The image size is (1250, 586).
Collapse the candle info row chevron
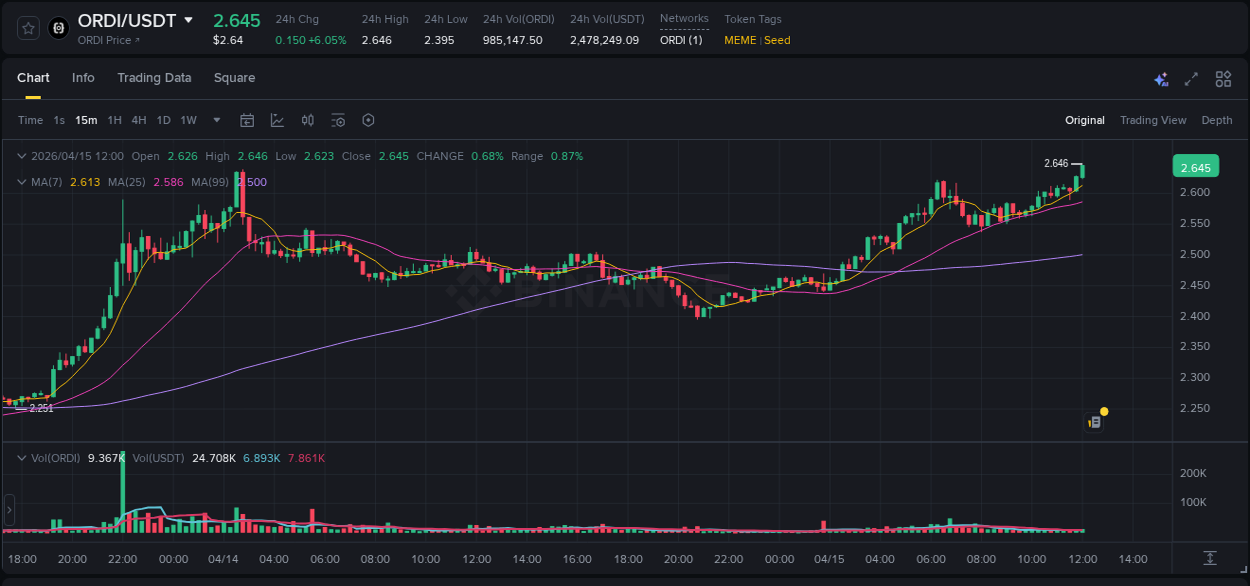[21, 156]
